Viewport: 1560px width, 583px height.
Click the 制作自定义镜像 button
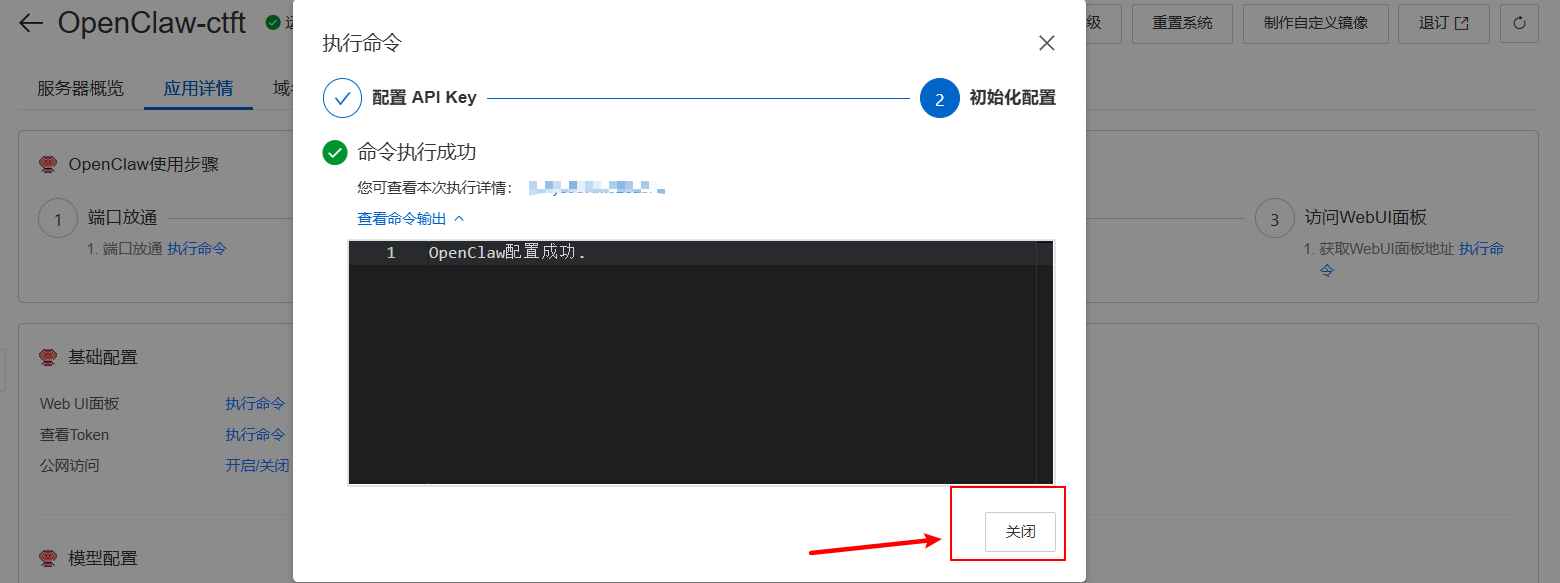(1315, 23)
